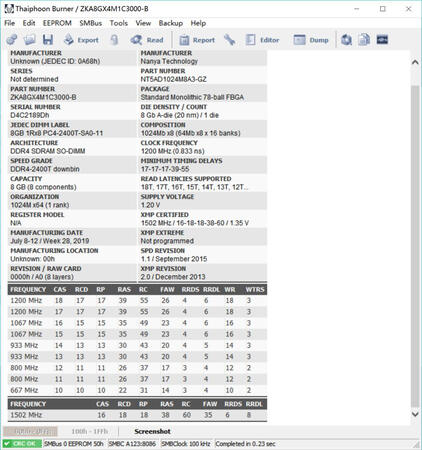Click the FAW column header in XMP table
Viewport: 422px width, 450px height.
210,404
